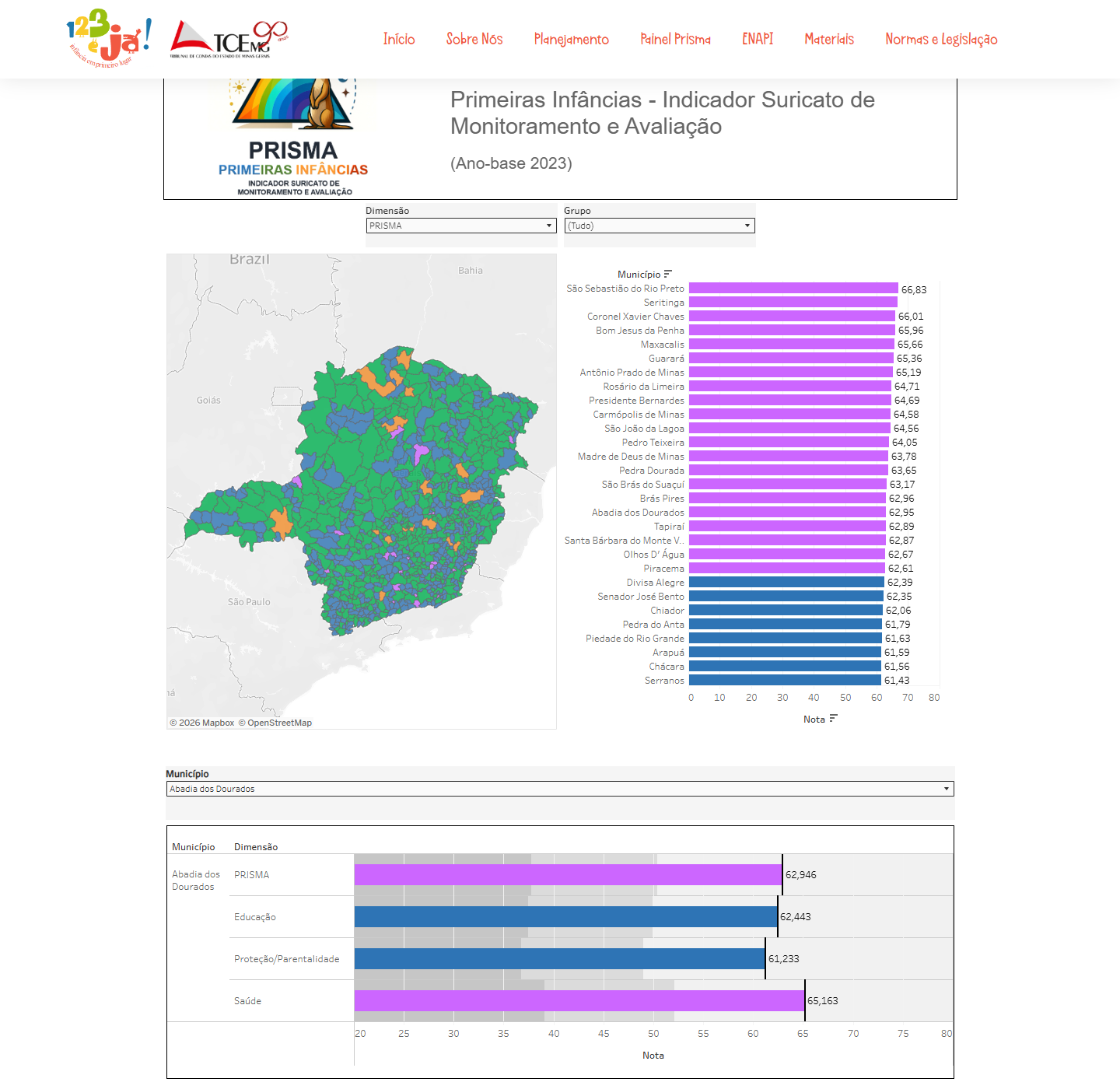Click 'Arapuá' label
Viewport: 1120px width, 1089px height.
click(669, 653)
